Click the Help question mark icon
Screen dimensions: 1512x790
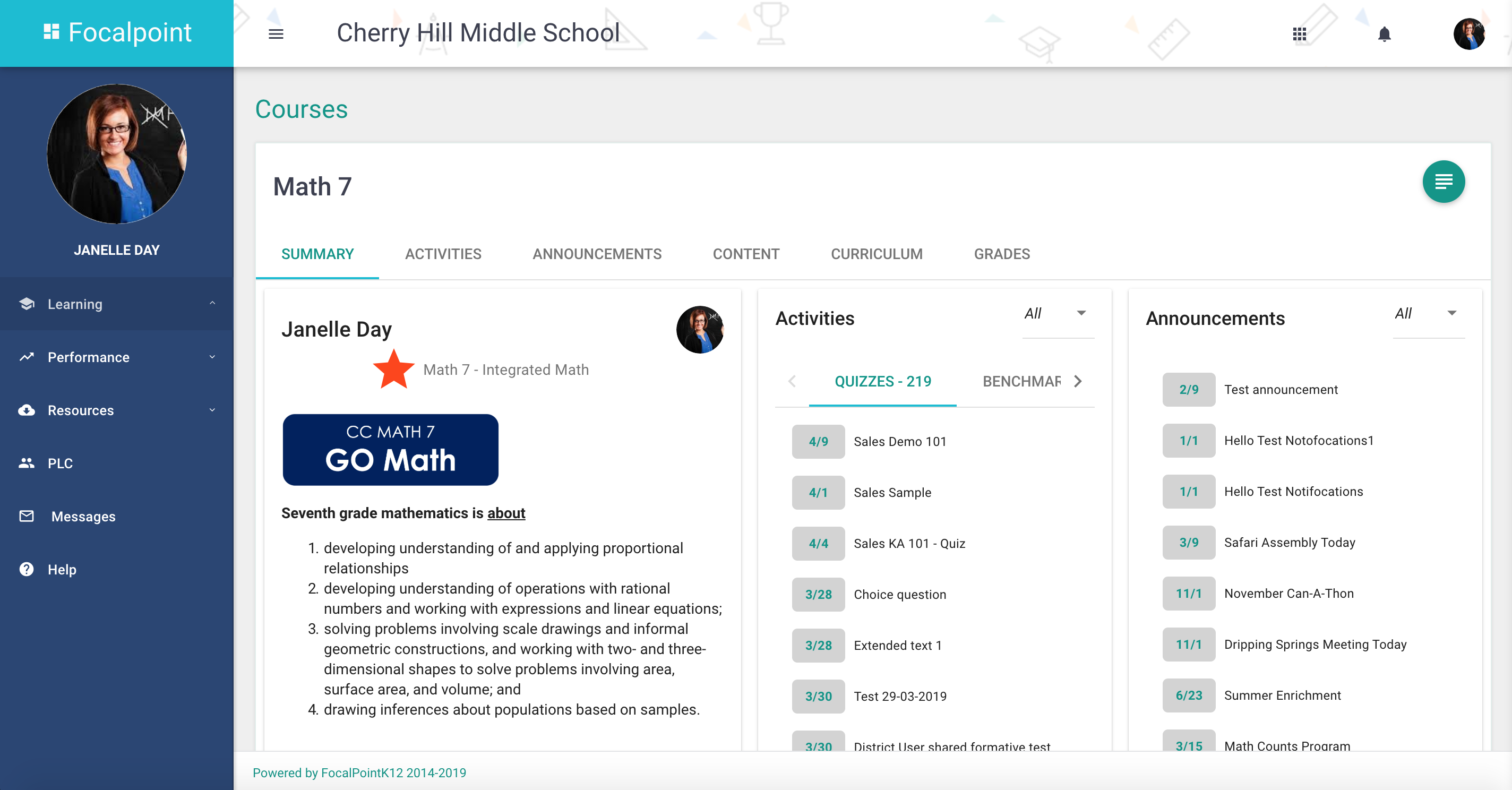click(x=27, y=569)
